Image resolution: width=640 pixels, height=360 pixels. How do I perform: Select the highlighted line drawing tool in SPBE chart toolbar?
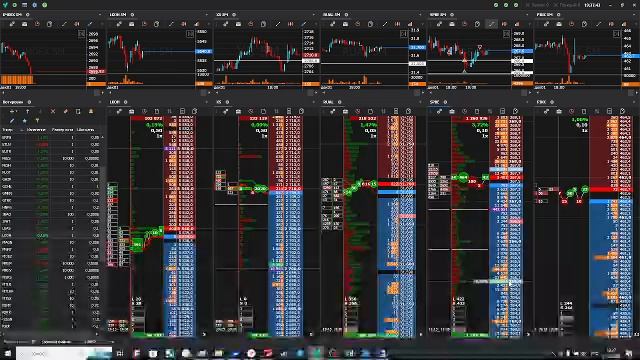pyautogui.click(x=491, y=24)
